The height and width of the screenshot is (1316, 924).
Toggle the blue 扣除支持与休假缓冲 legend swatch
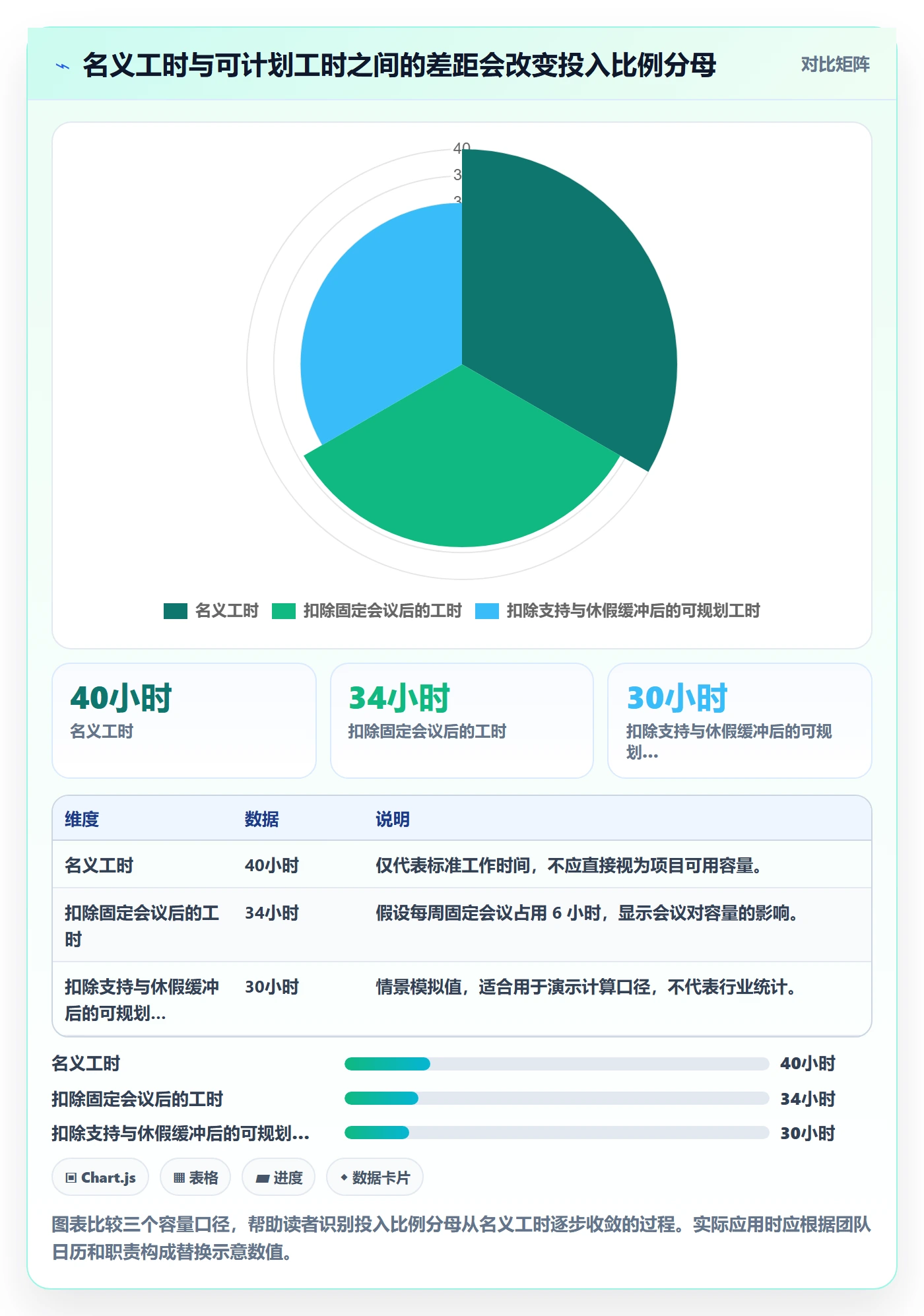pyautogui.click(x=487, y=611)
